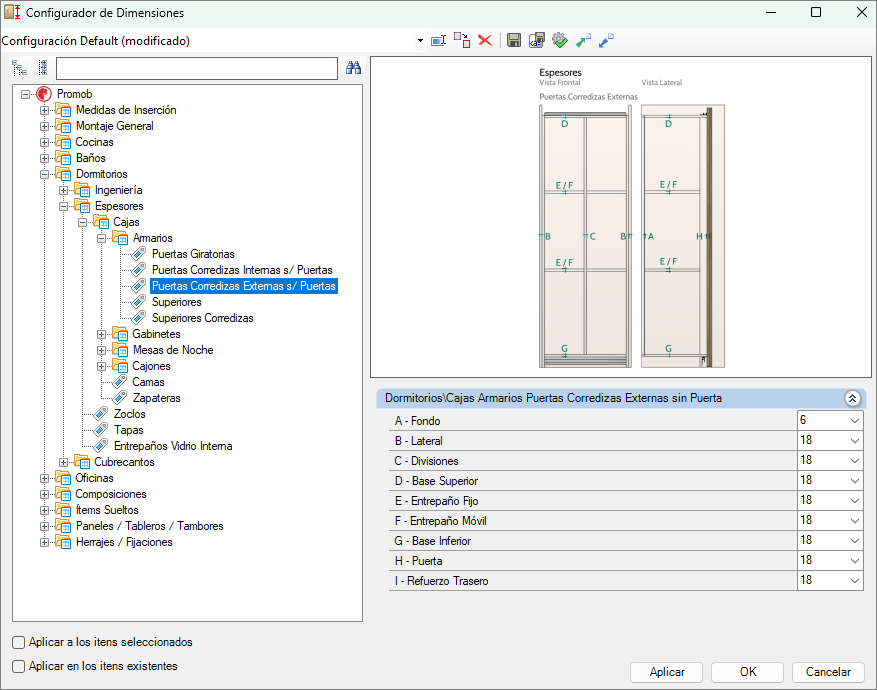Screen dimensions: 877x690
Task: Collapse all tree nodes icon
Action: pos(43,68)
